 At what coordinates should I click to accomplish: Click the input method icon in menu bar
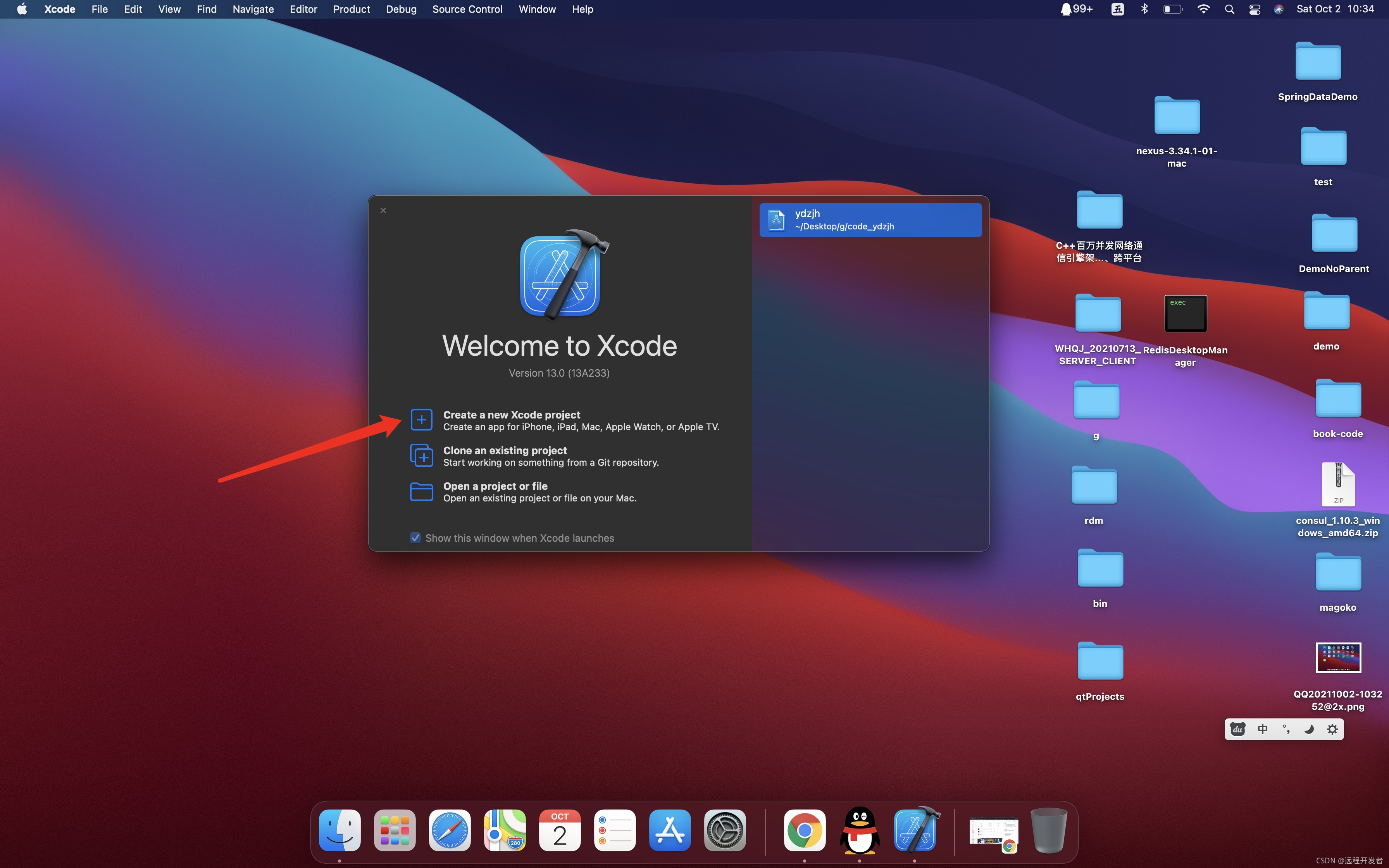coord(1117,9)
